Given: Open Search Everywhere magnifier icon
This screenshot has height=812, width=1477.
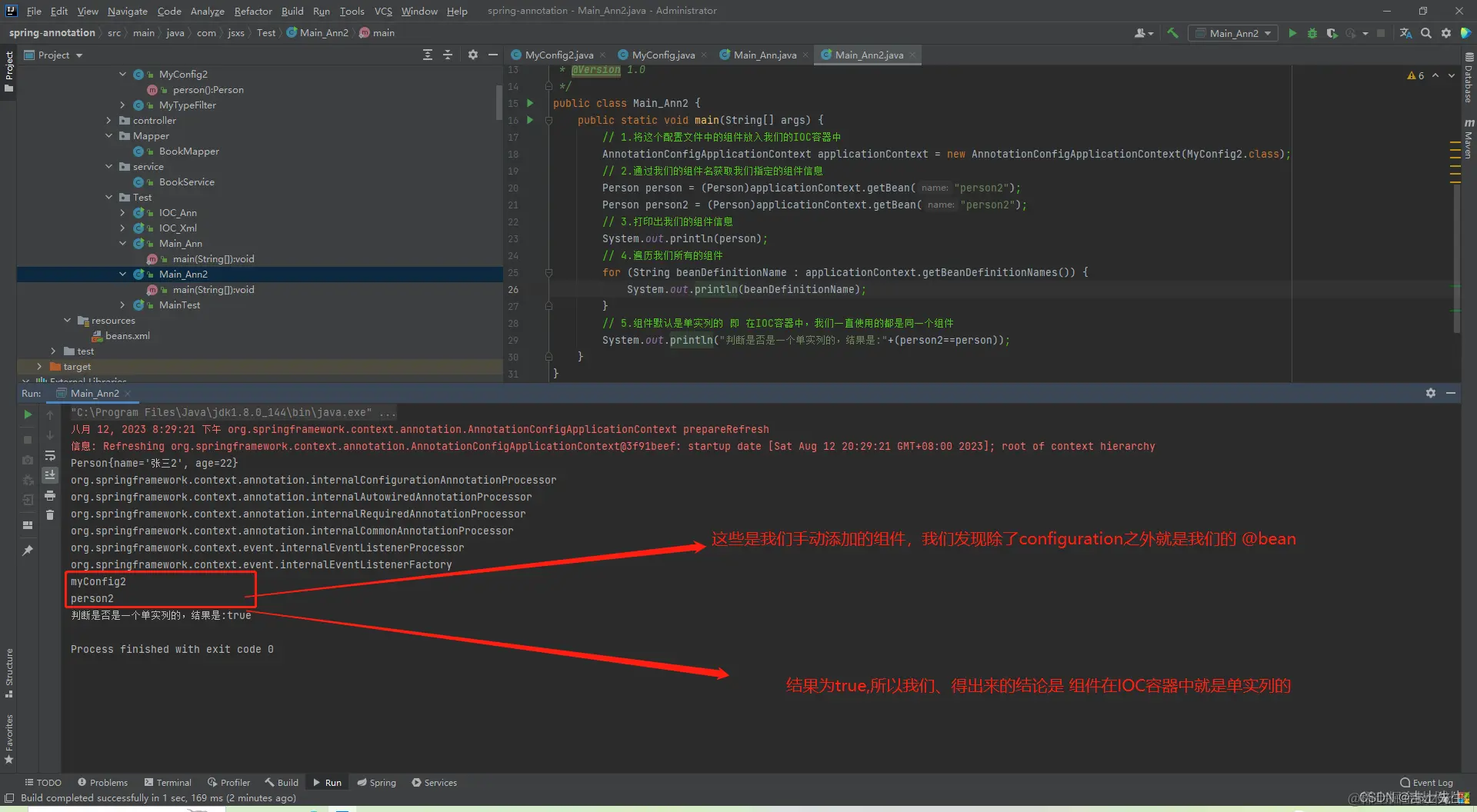Looking at the screenshot, I should coord(1426,33).
